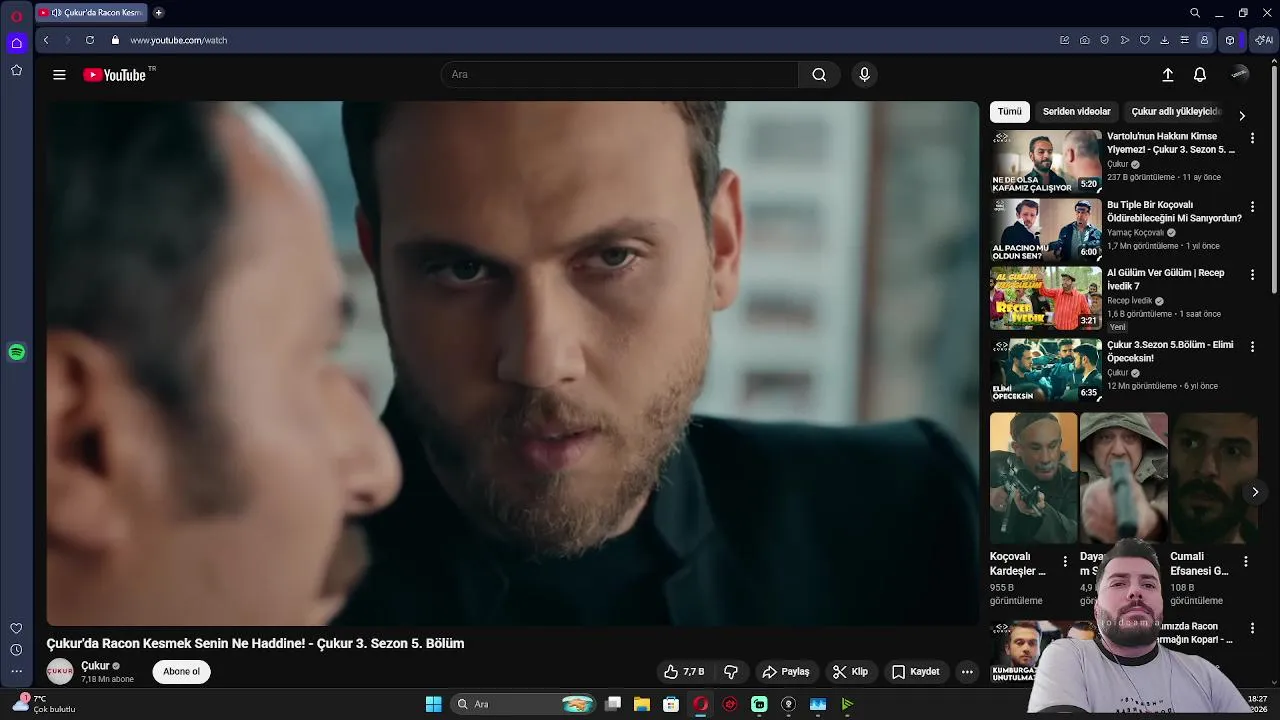Open File Explorer from taskbar

click(x=641, y=704)
